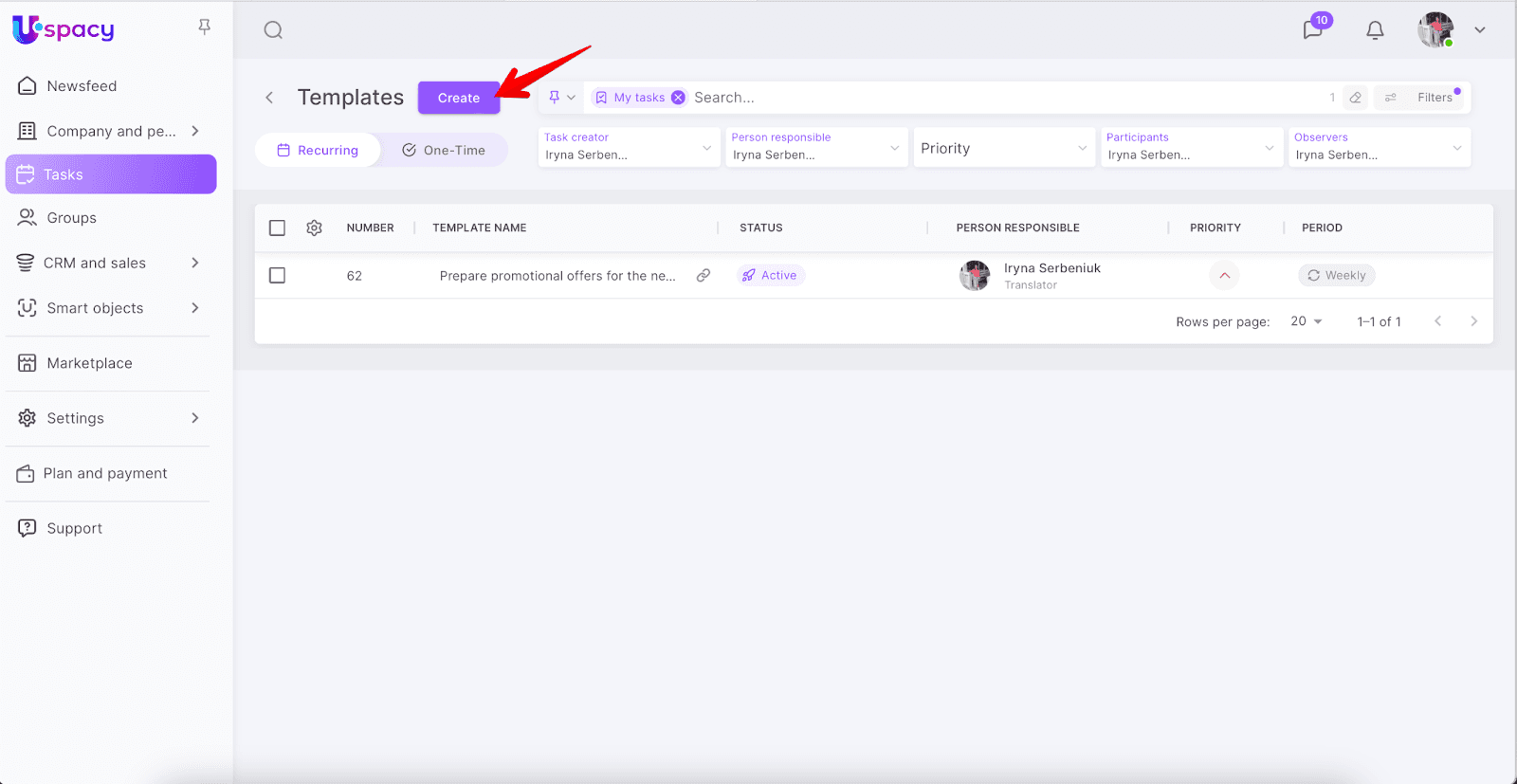The height and width of the screenshot is (784, 1517).
Task: Open the Filters panel
Action: 1422,98
